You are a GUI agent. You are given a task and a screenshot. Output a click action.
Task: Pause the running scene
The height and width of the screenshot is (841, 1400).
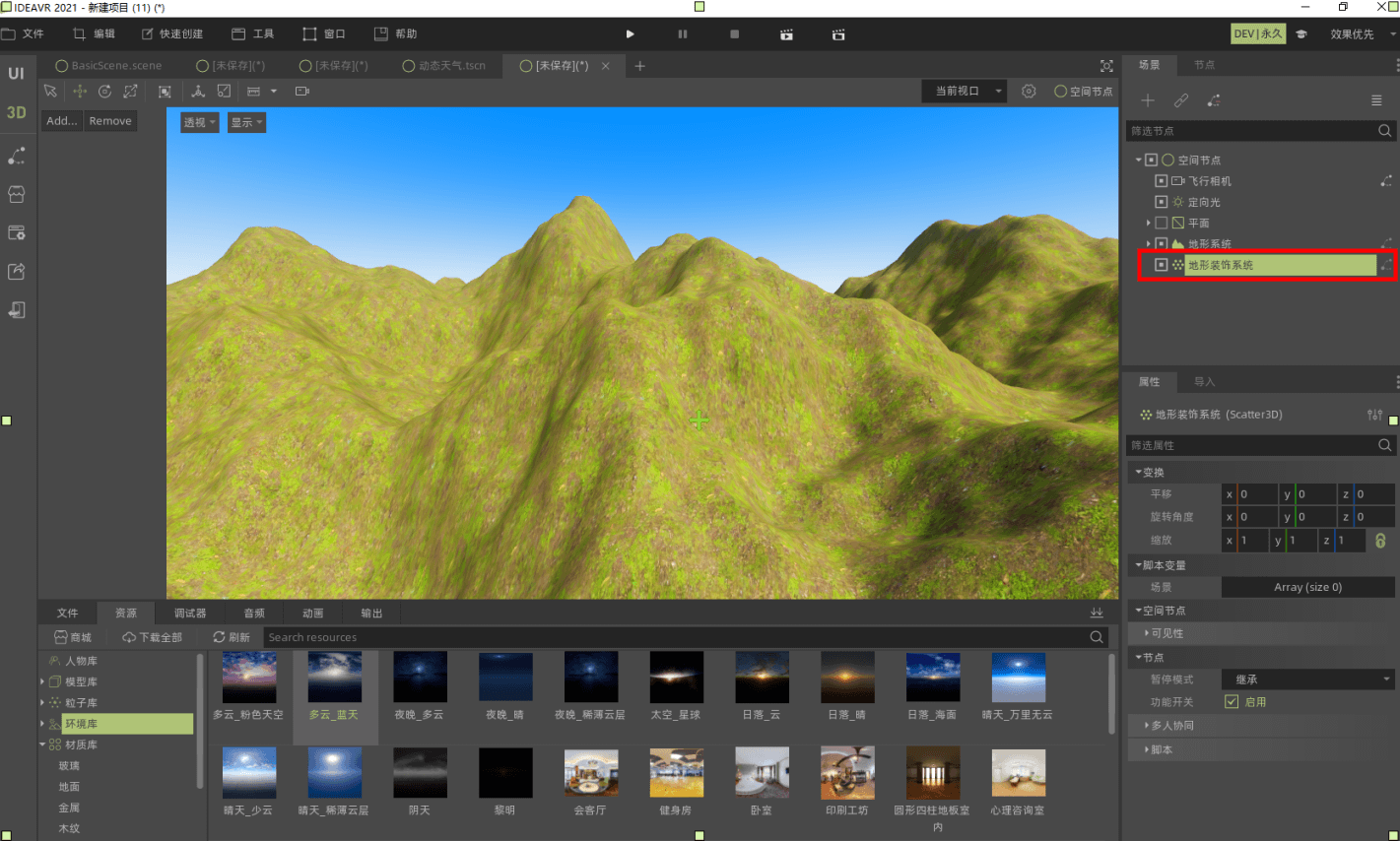click(x=683, y=33)
